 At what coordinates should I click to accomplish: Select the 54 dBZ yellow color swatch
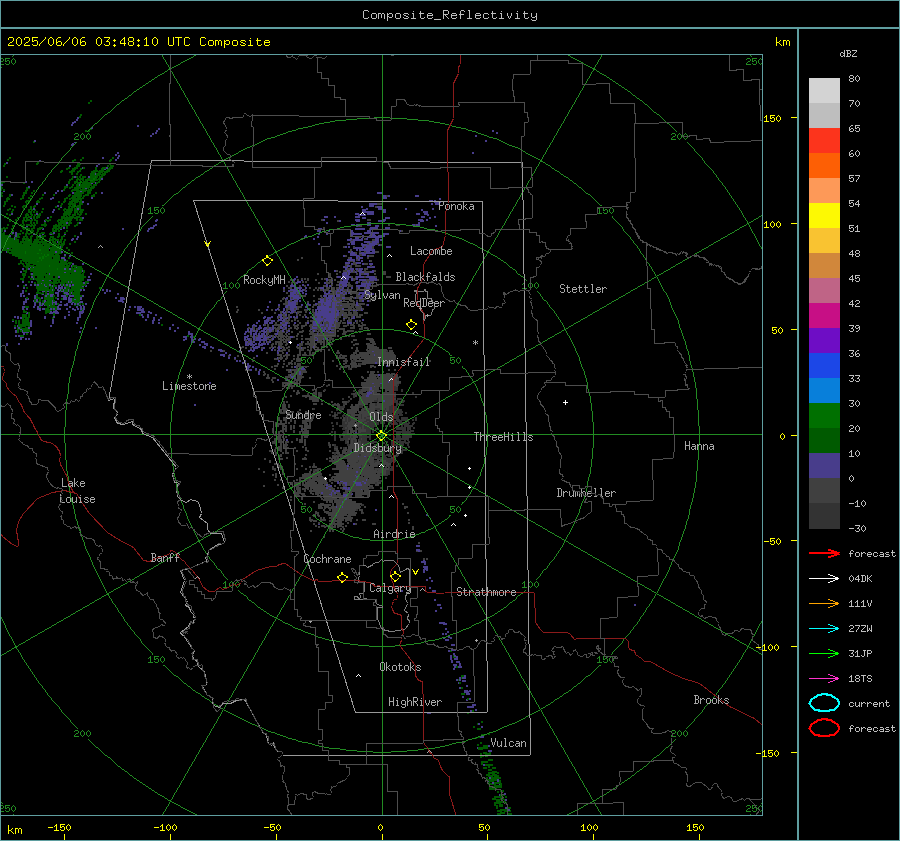click(824, 215)
